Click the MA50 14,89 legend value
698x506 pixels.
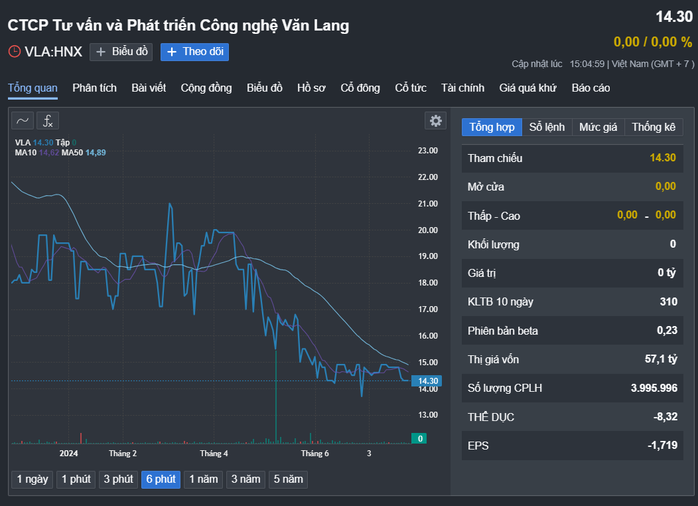point(95,153)
